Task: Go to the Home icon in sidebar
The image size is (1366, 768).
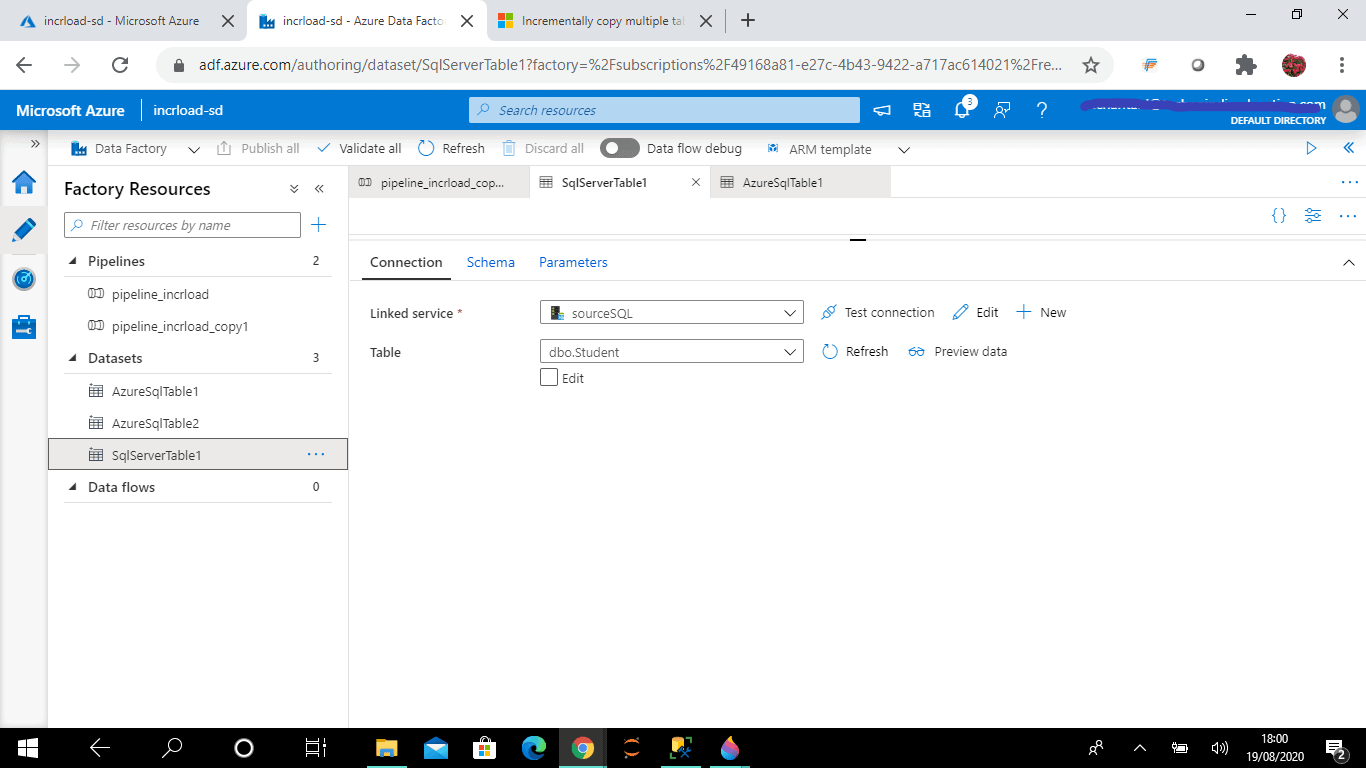Action: [x=24, y=182]
